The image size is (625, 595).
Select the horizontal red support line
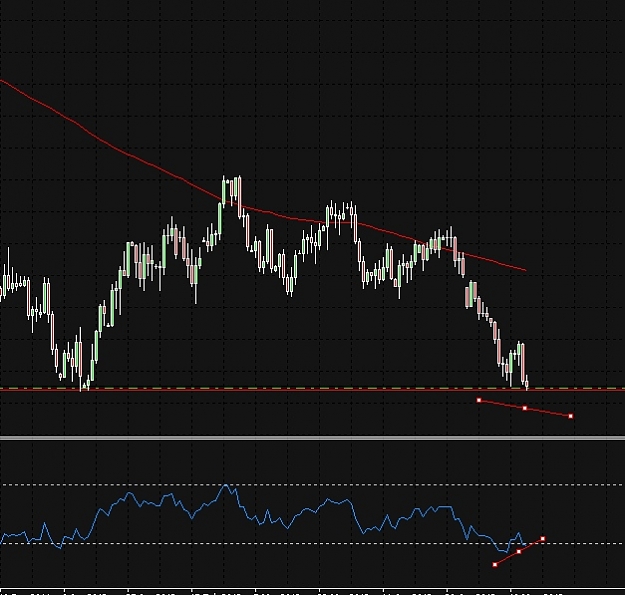click(312, 391)
